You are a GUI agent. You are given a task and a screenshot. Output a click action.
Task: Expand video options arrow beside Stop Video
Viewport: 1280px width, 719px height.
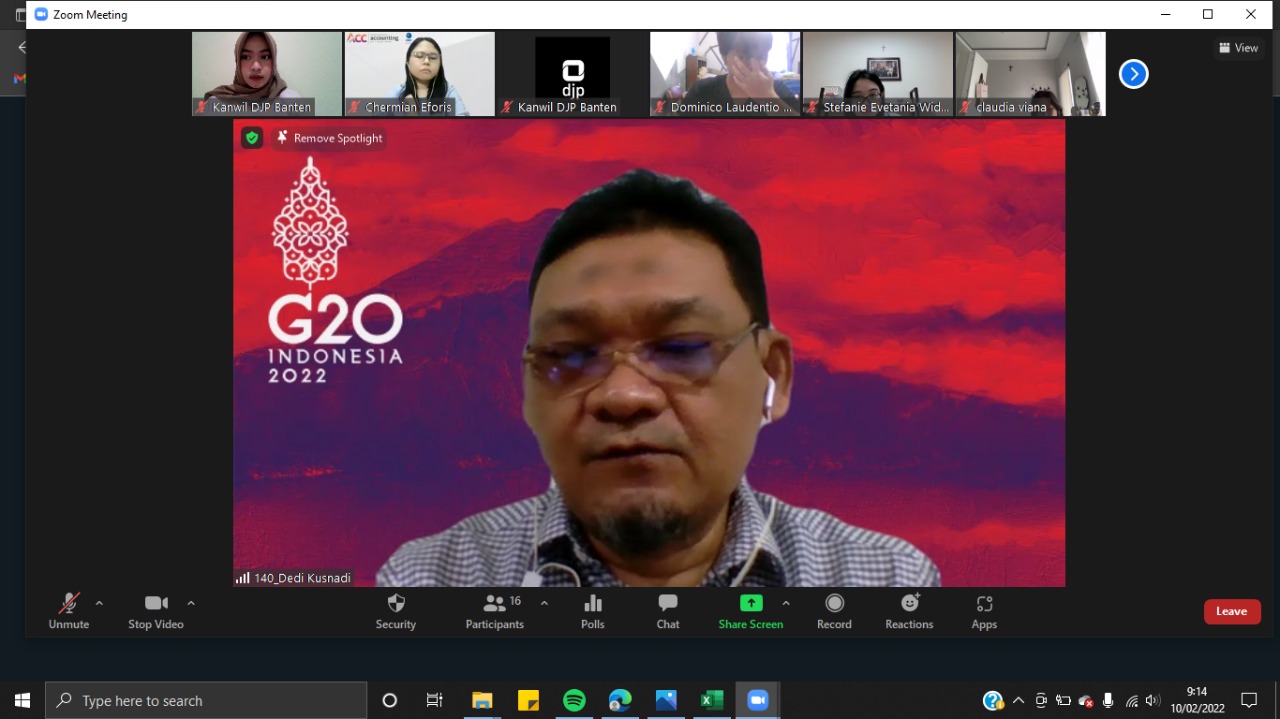pos(191,603)
